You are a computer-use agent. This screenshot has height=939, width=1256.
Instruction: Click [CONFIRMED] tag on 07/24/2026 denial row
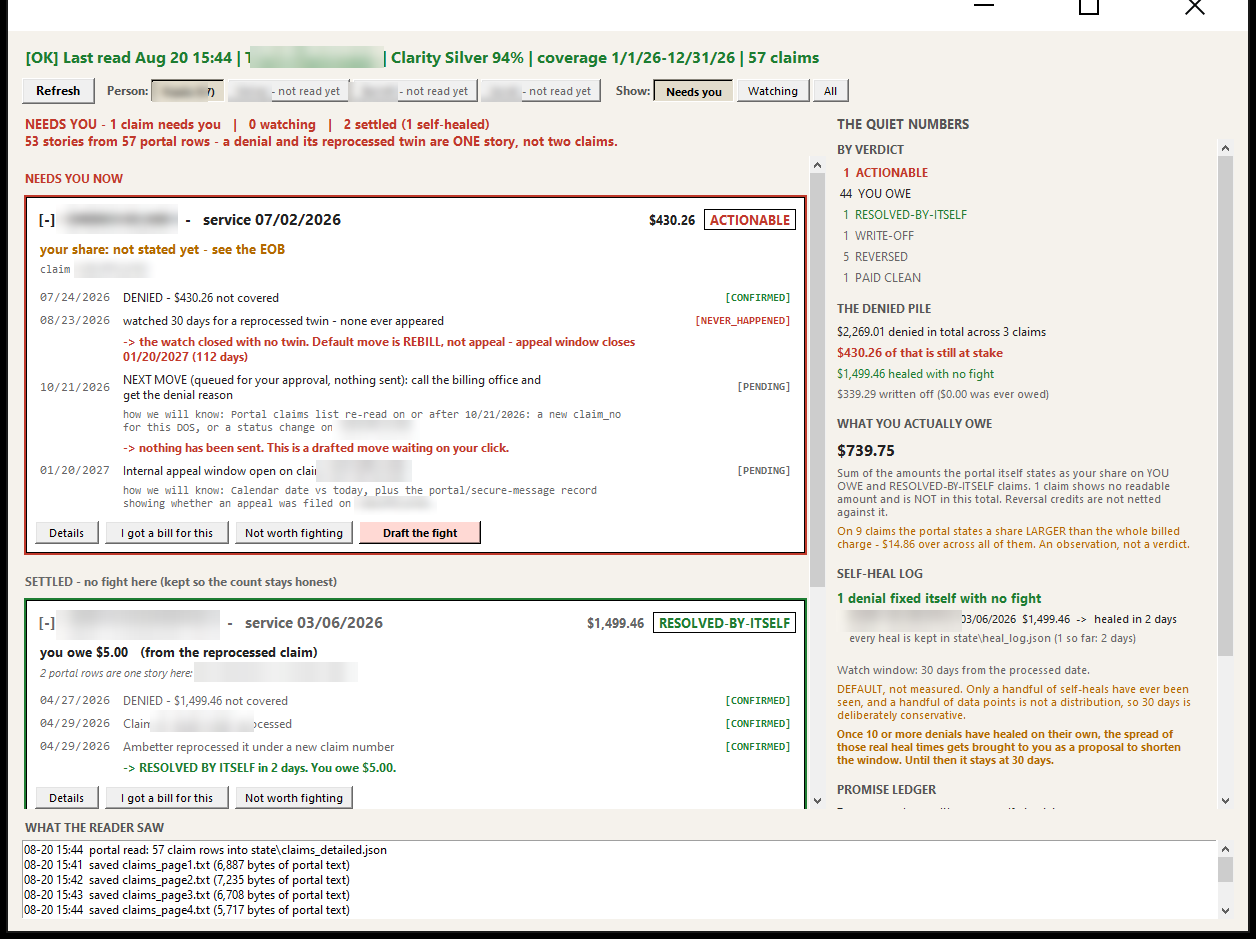coord(758,298)
